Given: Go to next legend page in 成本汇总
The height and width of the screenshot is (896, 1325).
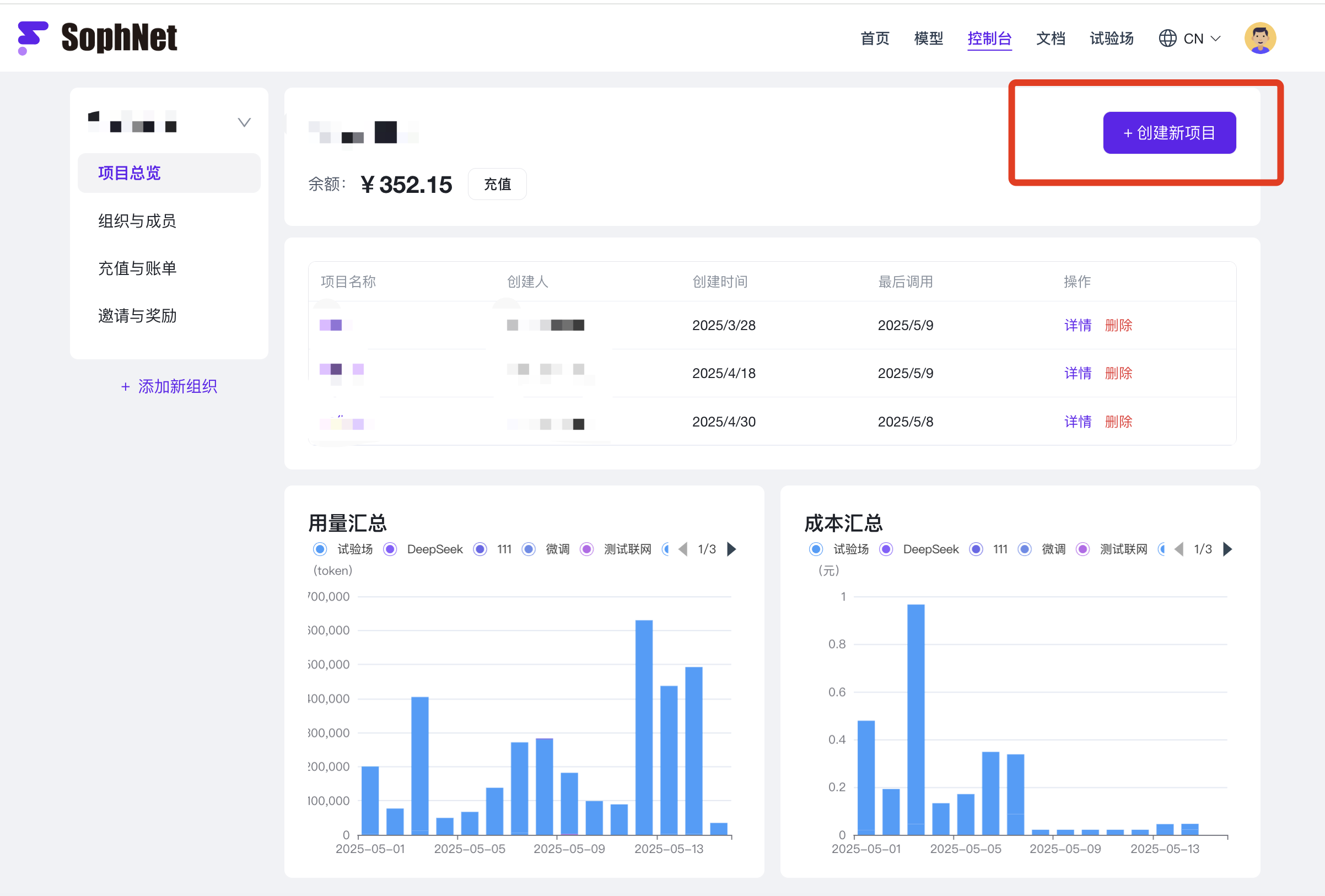Looking at the screenshot, I should pos(1228,549).
